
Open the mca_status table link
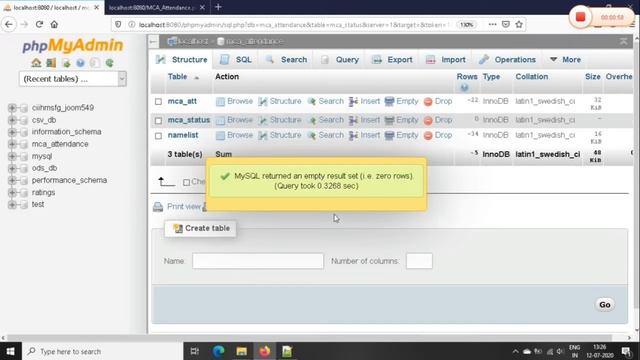[189, 120]
